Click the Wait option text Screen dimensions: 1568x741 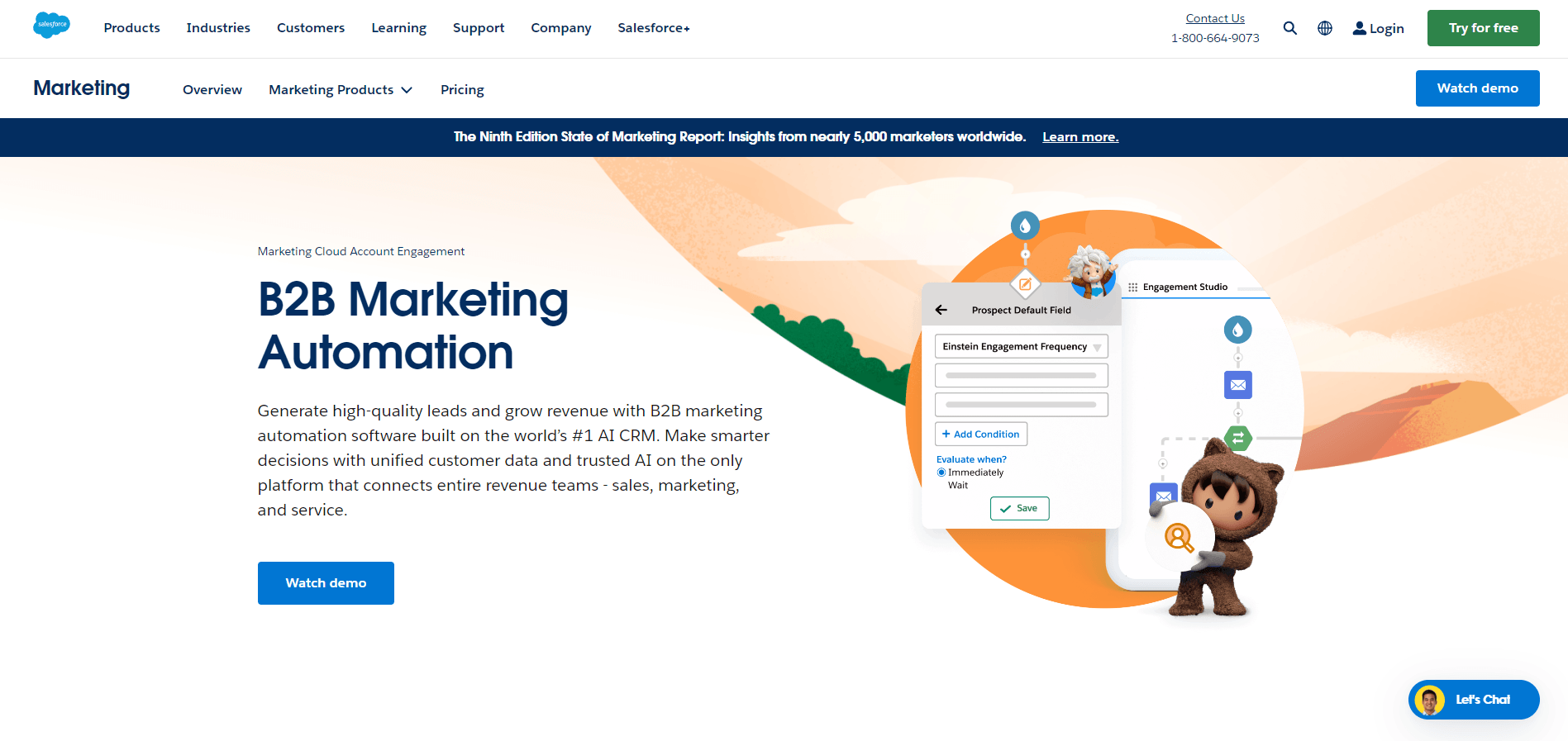pyautogui.click(x=958, y=485)
